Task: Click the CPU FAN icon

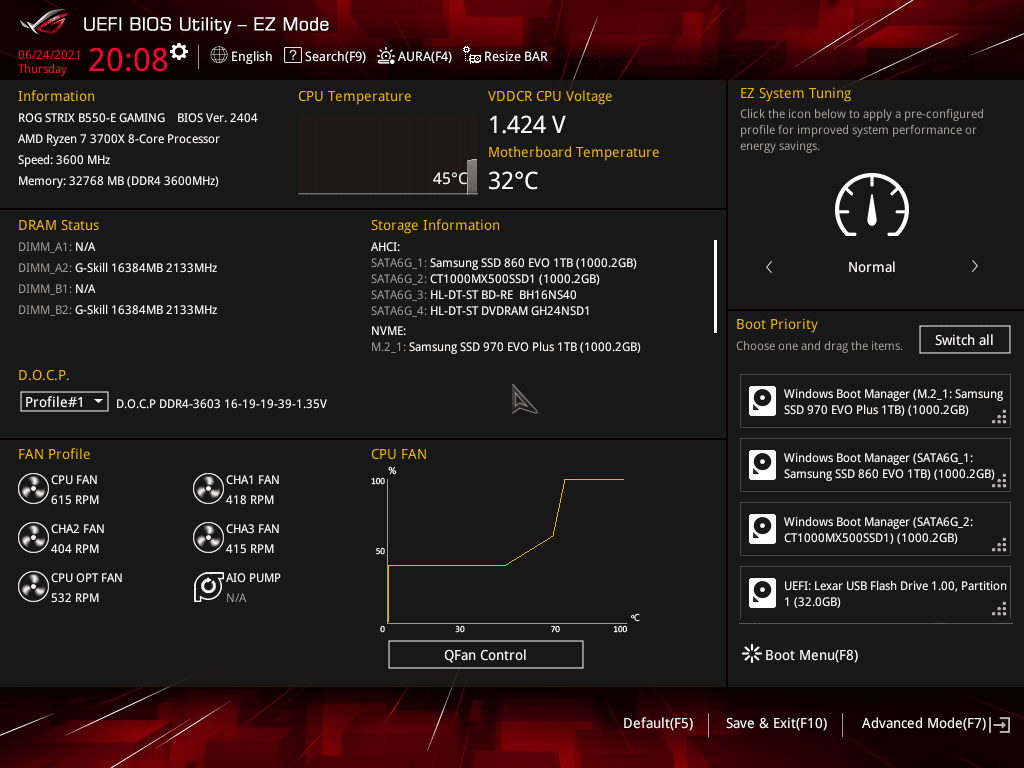Action: click(33, 489)
